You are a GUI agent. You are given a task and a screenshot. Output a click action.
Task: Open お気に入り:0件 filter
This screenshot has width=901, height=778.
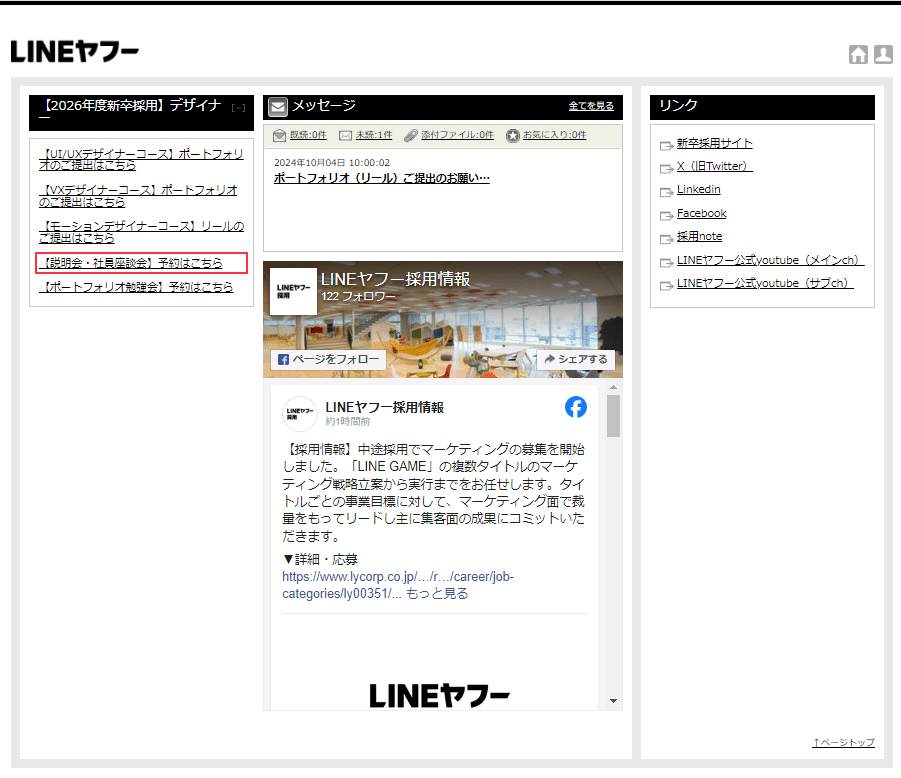pos(555,134)
